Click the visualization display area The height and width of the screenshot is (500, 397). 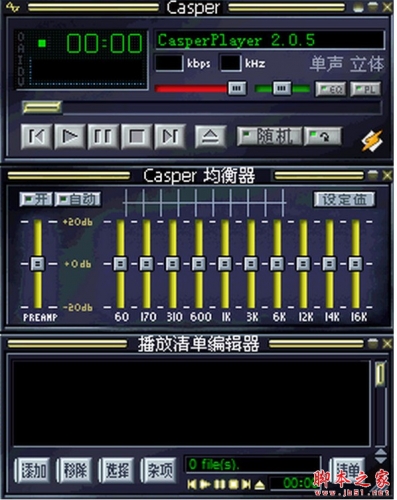point(88,72)
